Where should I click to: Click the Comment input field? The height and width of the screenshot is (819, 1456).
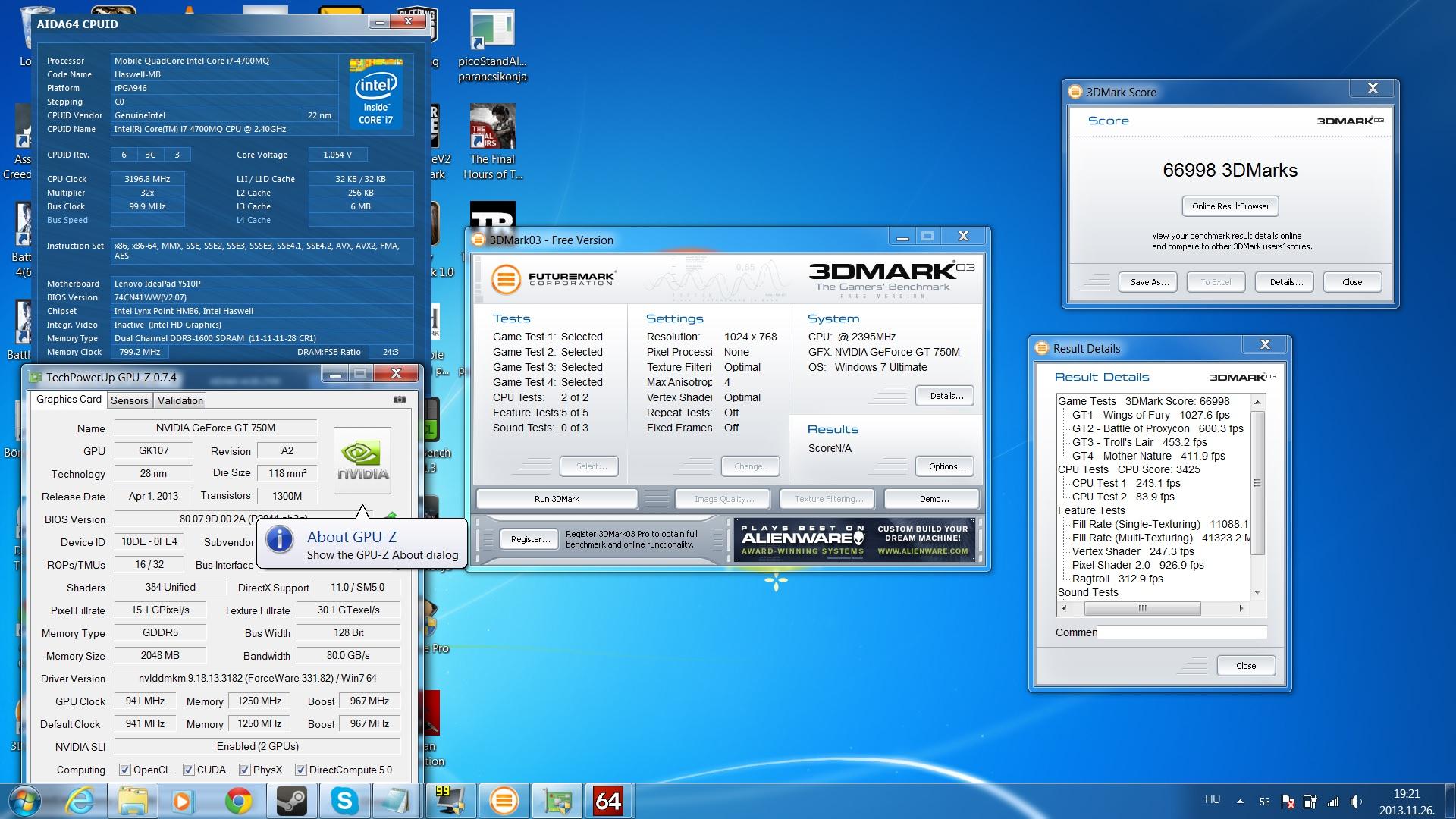[1182, 632]
